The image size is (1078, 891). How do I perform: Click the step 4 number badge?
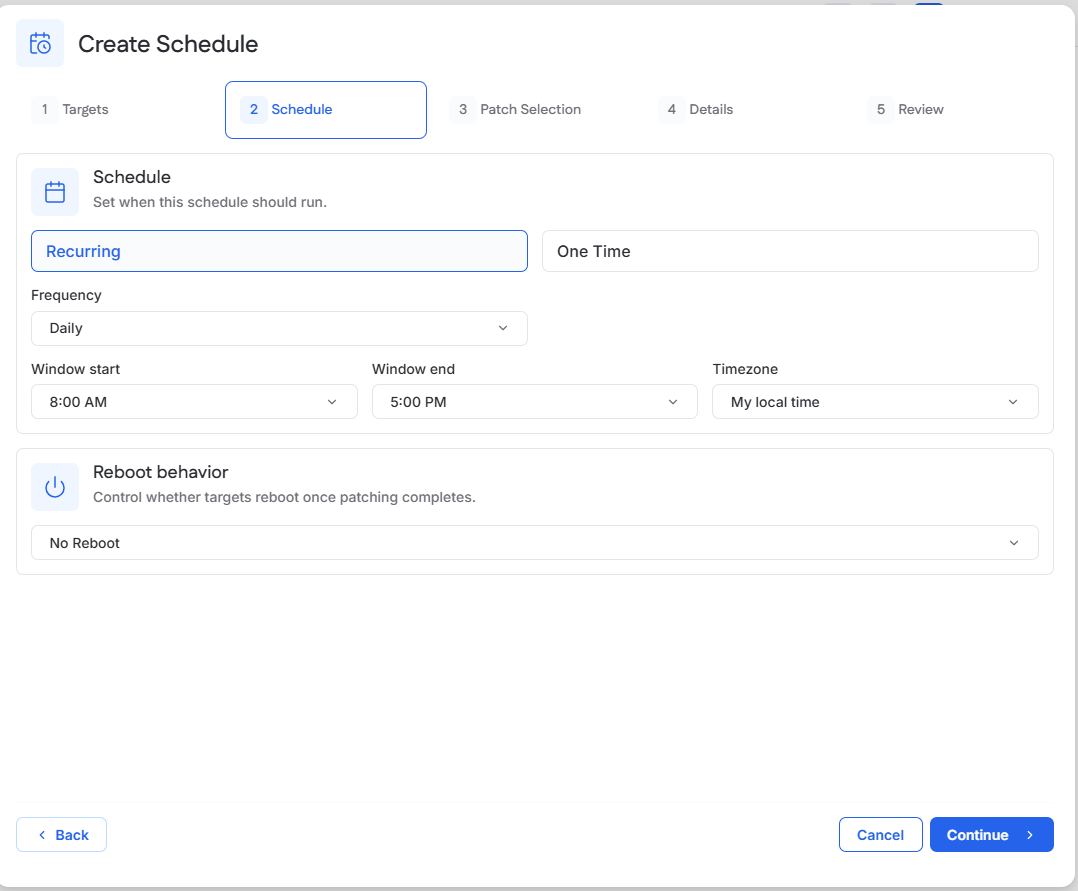[672, 109]
